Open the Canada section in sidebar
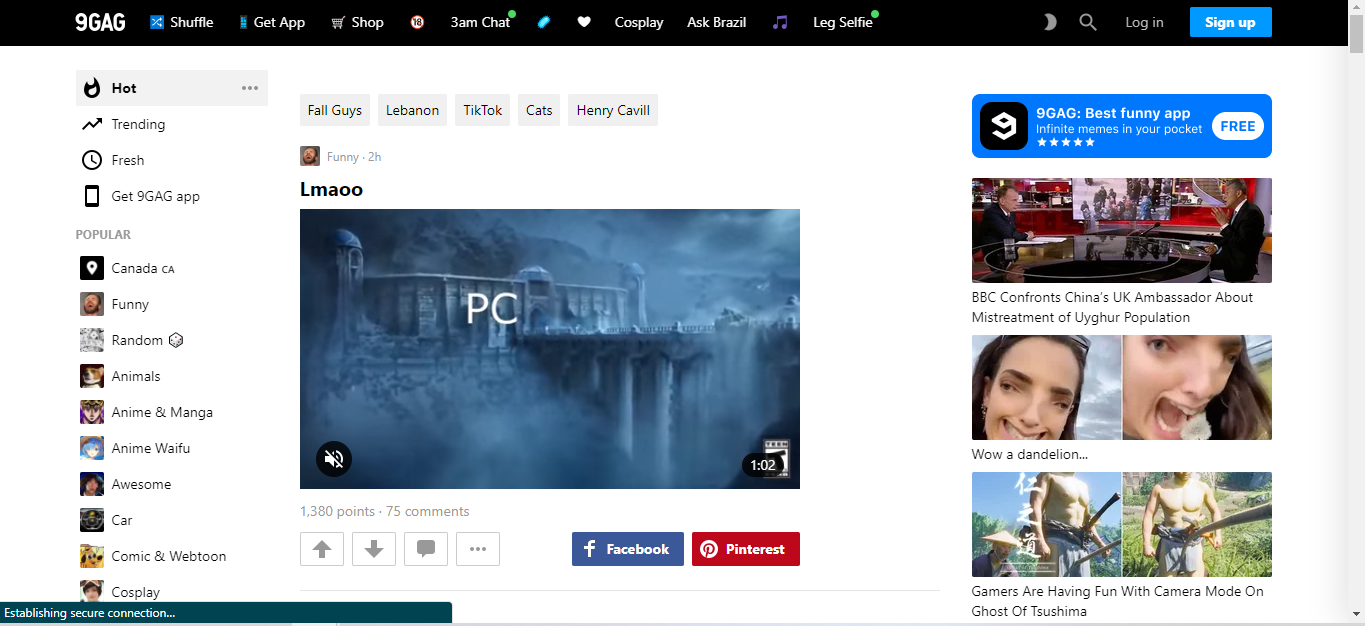This screenshot has width=1365, height=626. (172, 268)
